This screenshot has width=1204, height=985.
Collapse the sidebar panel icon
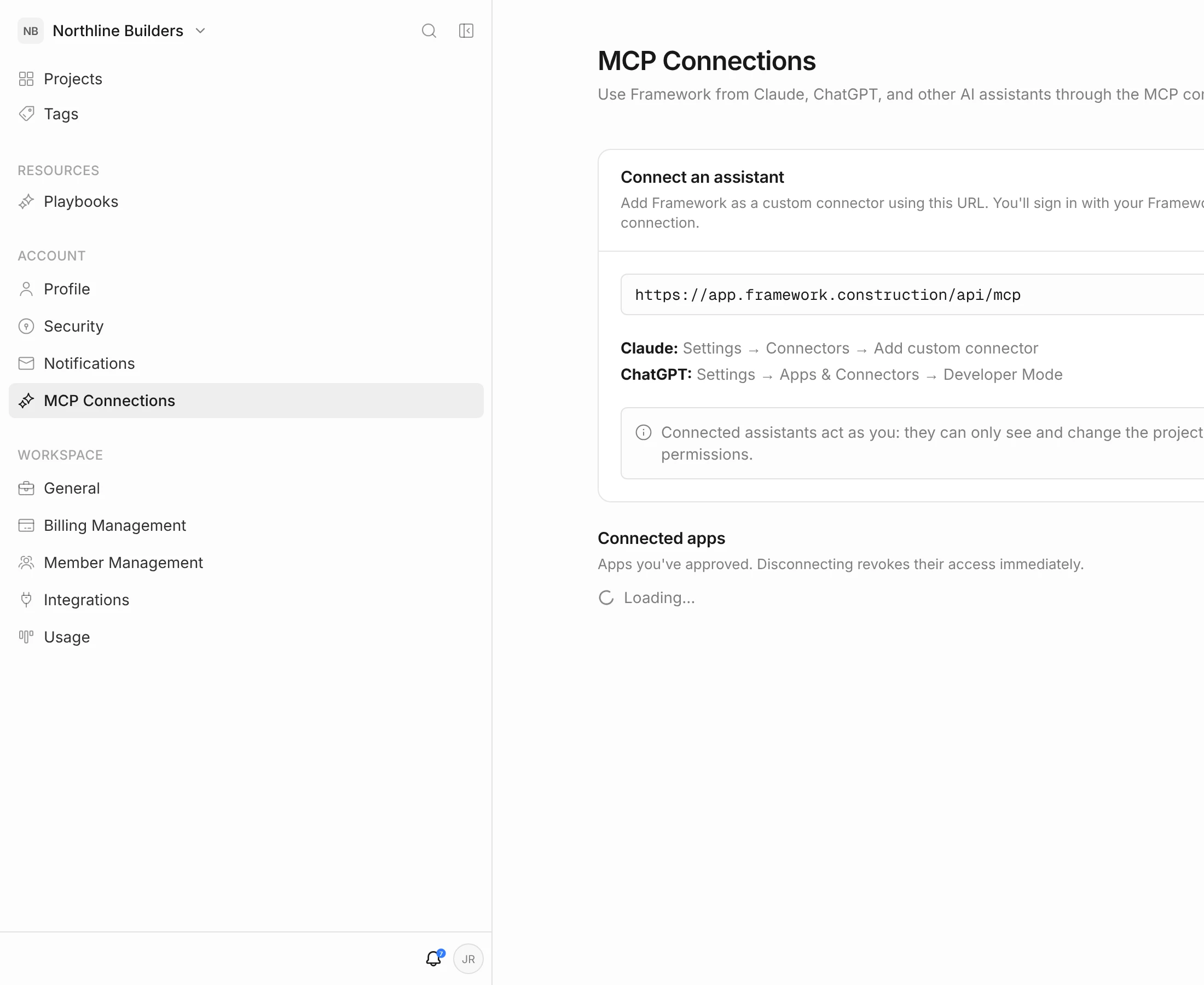click(x=466, y=31)
